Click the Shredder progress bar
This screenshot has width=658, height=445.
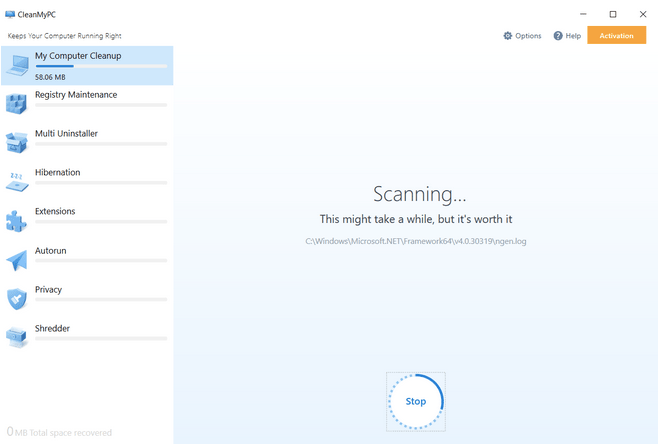point(101,338)
